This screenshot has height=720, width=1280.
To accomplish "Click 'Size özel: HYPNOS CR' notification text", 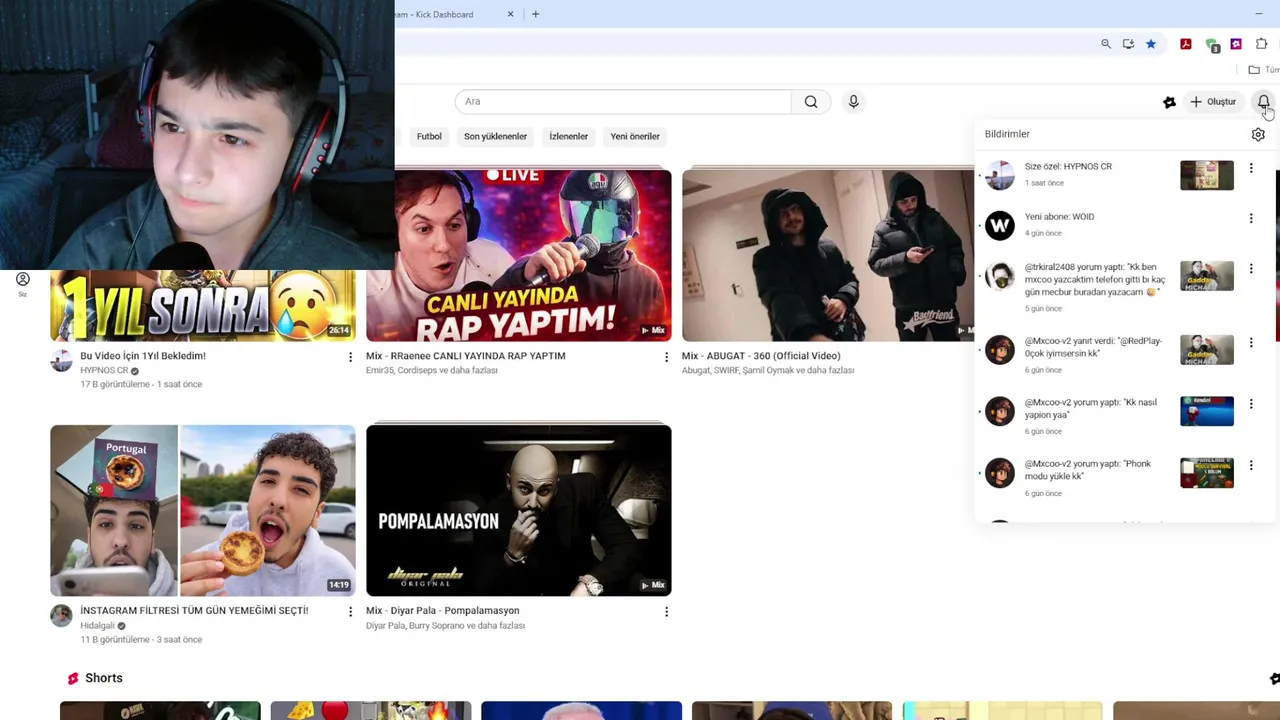I will [x=1068, y=166].
